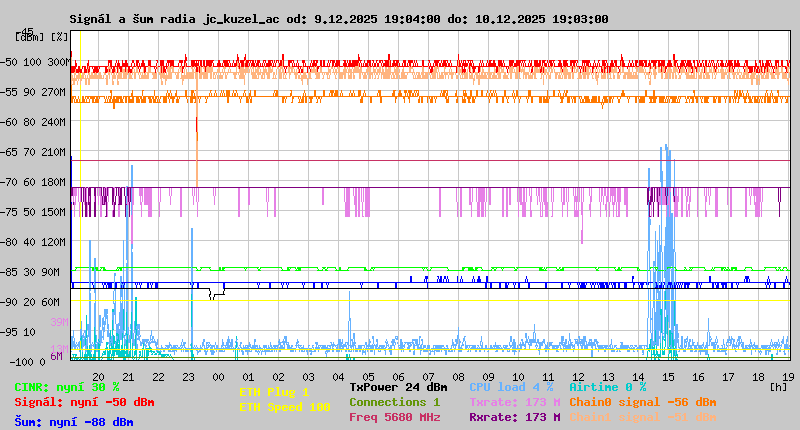Click the '-65 70 210M' y-axis label
Image resolution: width=800 pixels, height=430 pixels.
(35, 153)
